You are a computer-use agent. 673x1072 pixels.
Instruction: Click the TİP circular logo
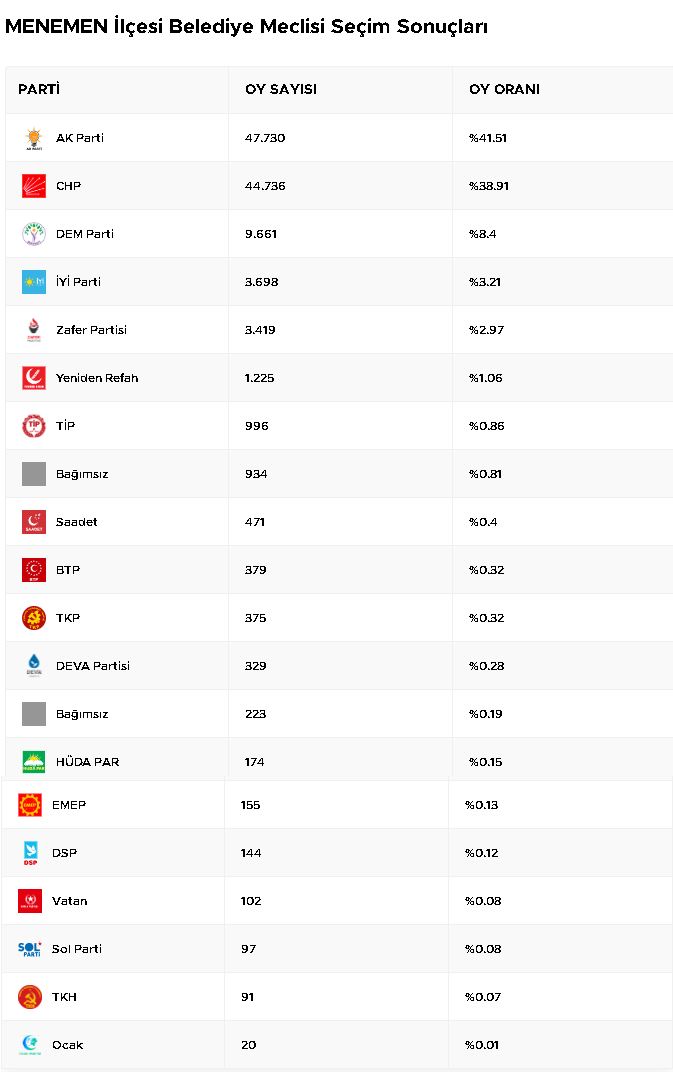[x=34, y=426]
